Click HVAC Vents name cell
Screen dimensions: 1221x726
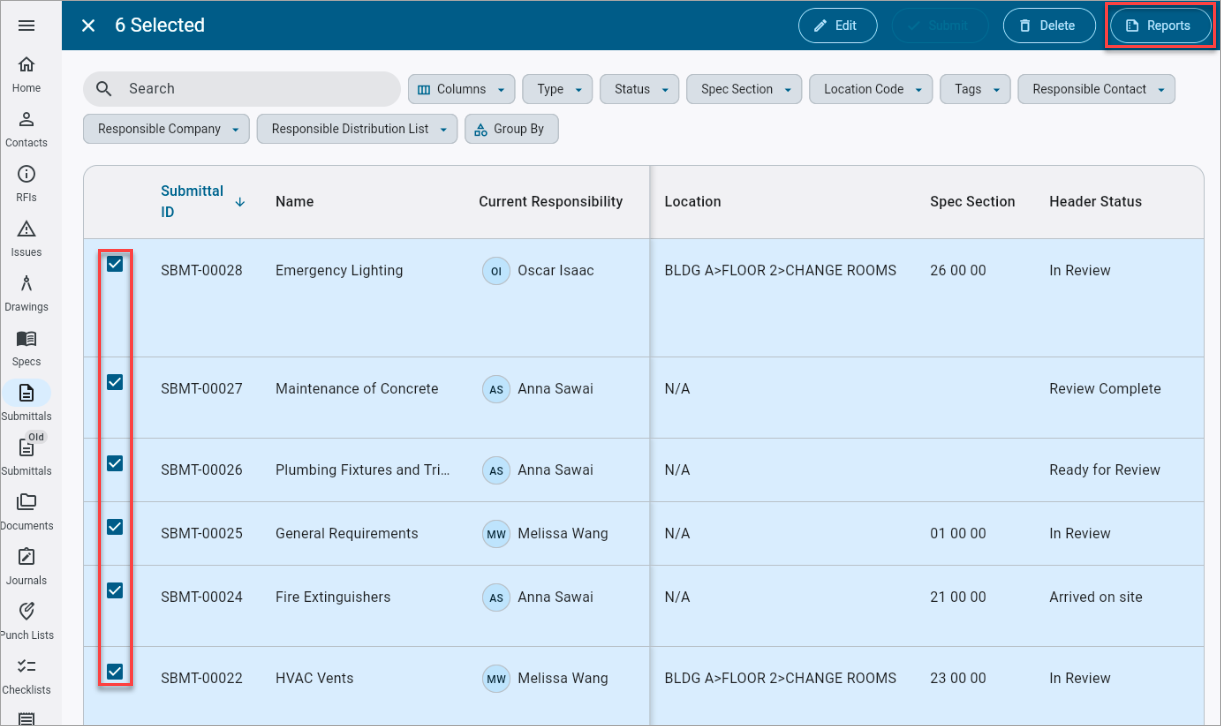(315, 679)
